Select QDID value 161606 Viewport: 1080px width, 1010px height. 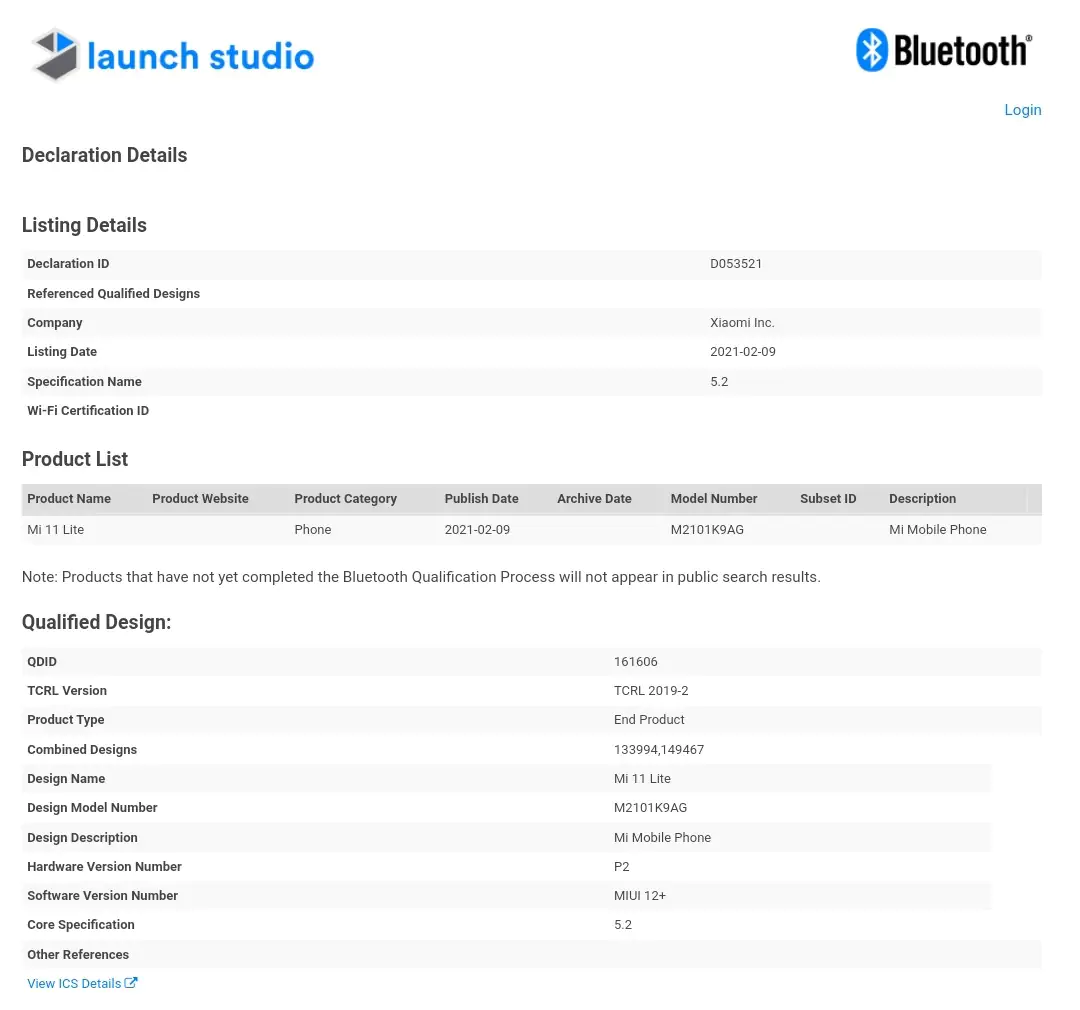[636, 661]
